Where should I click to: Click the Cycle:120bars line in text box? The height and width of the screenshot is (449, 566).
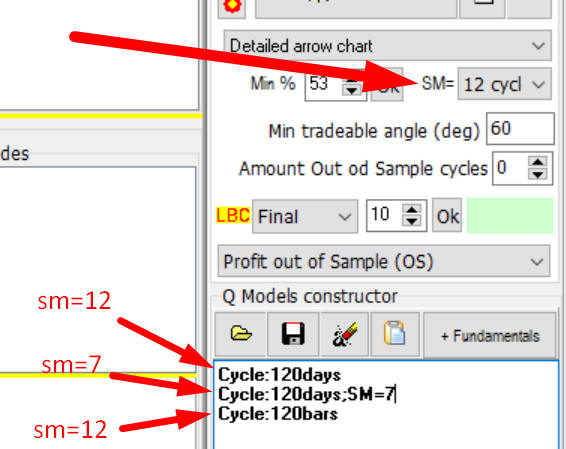click(x=278, y=414)
